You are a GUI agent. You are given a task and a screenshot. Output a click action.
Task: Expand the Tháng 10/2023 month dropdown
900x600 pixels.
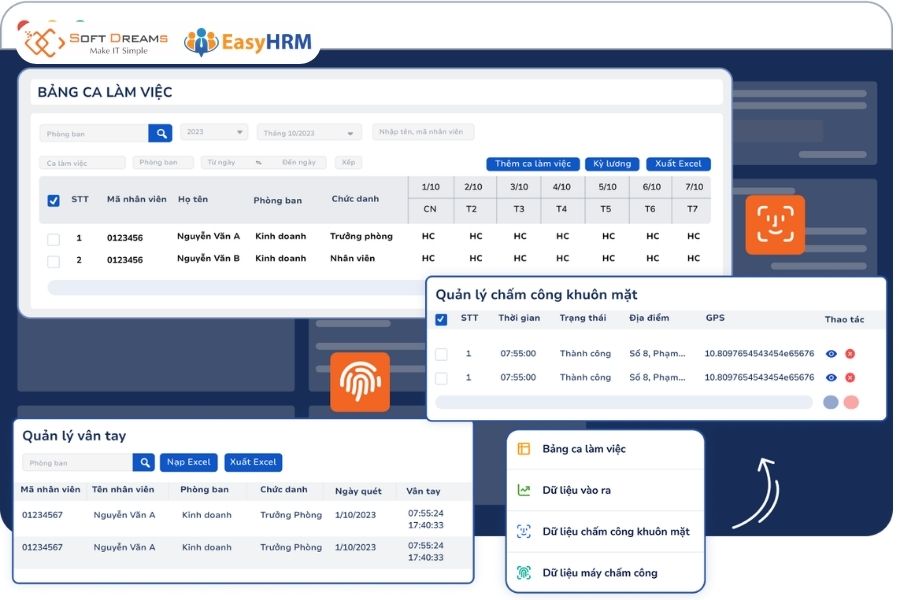[x=309, y=133]
